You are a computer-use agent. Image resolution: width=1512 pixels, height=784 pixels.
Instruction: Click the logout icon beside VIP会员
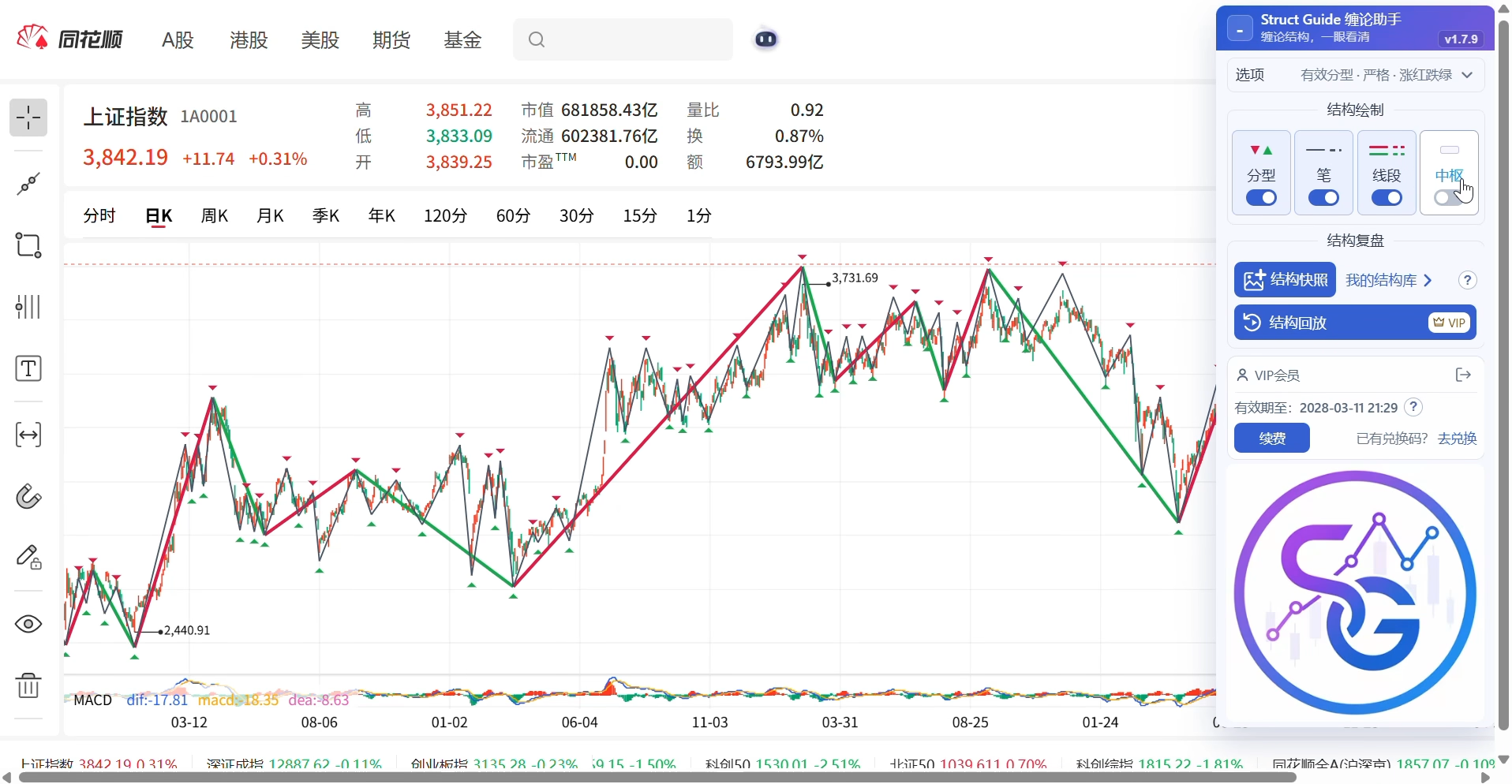click(1463, 375)
